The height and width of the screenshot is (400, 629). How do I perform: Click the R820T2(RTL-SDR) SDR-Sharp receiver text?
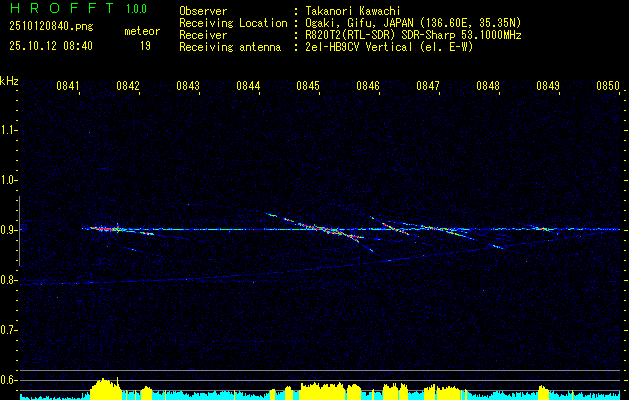tap(413, 35)
